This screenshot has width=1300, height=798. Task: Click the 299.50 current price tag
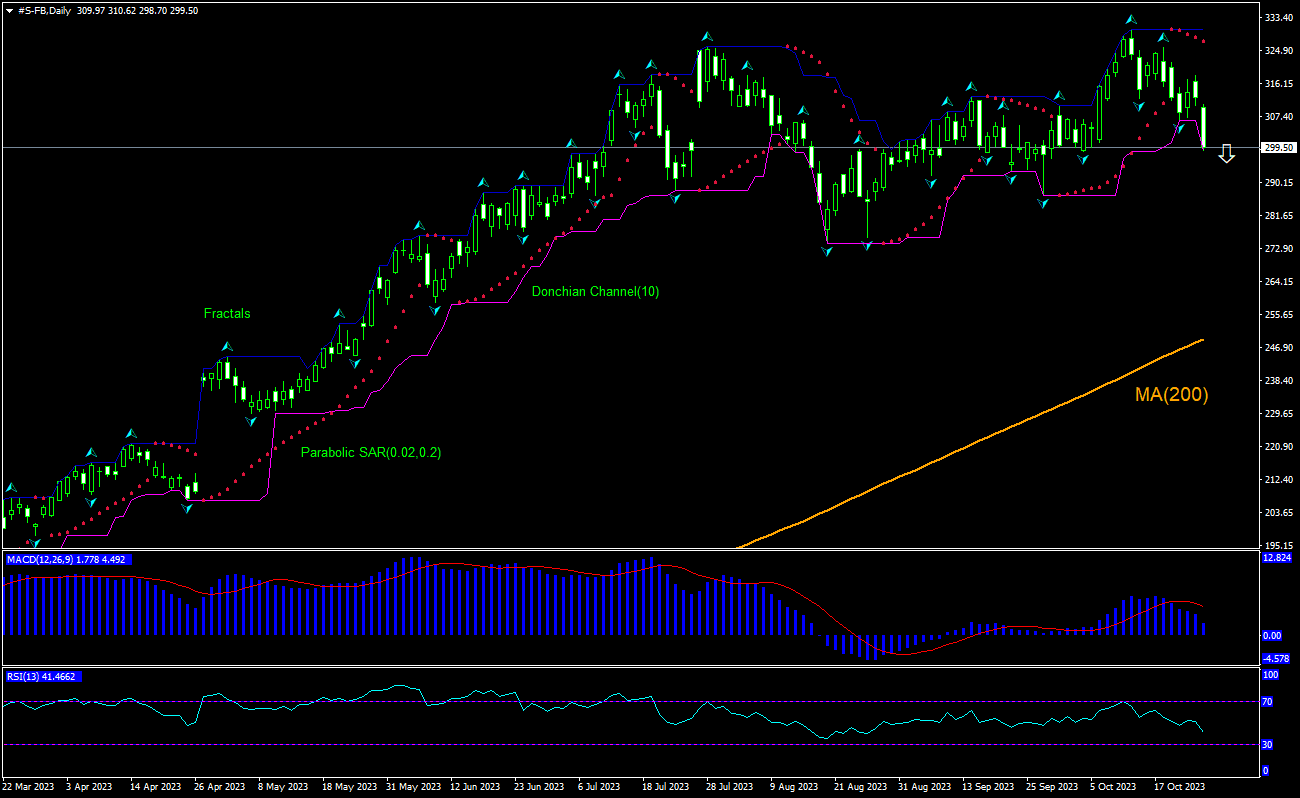pos(1276,148)
